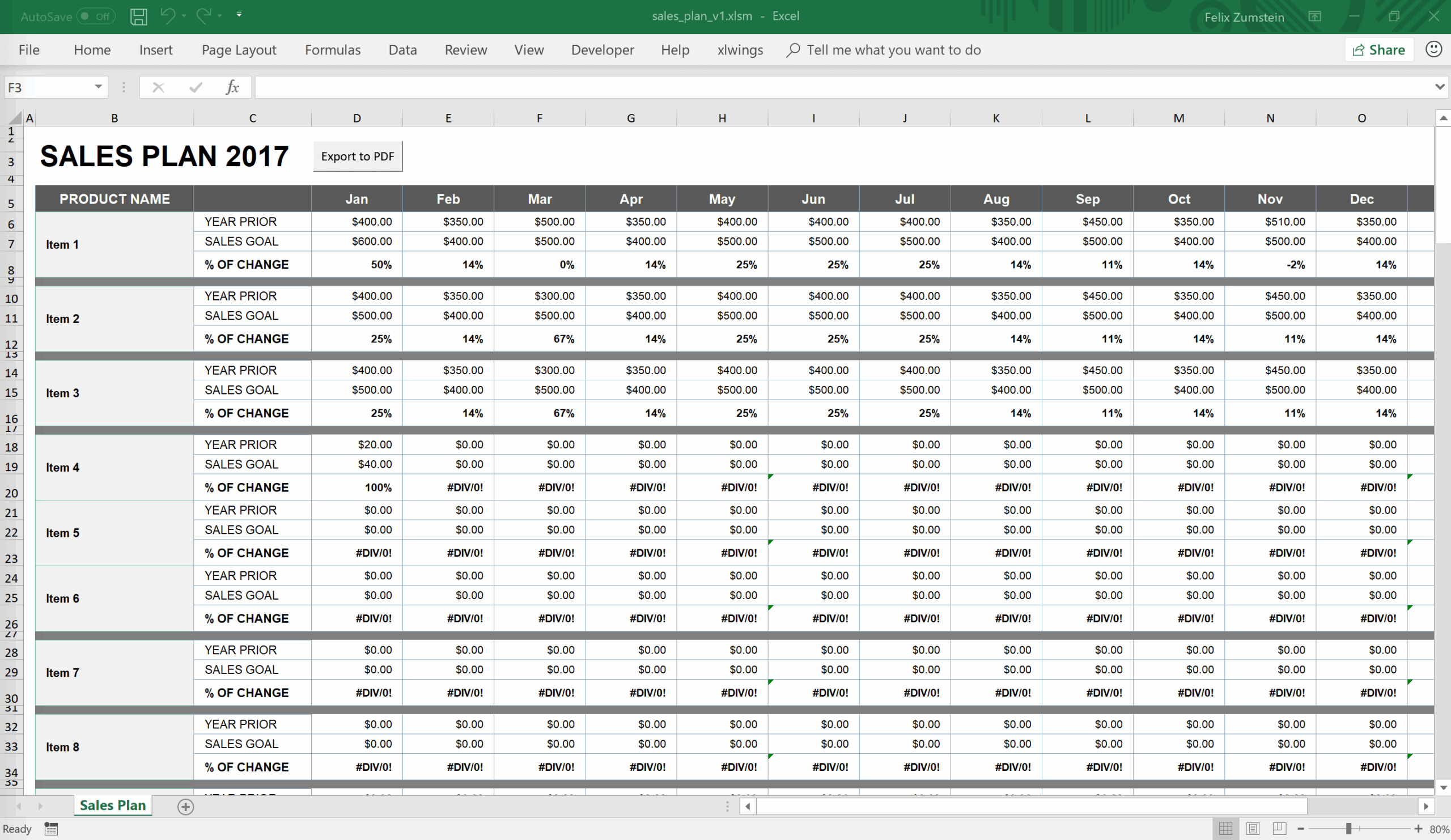Click the Insert Function fx icon
Image resolution: width=1451 pixels, height=840 pixels.
click(232, 87)
